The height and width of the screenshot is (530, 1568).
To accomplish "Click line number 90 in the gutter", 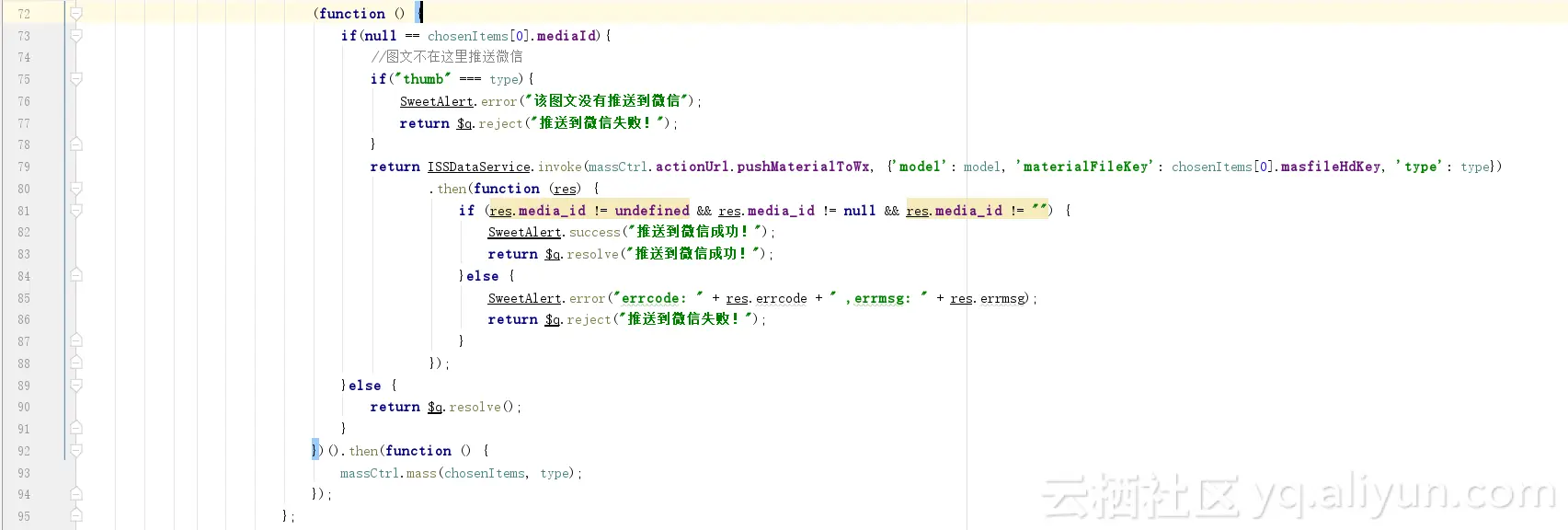I will [x=24, y=407].
